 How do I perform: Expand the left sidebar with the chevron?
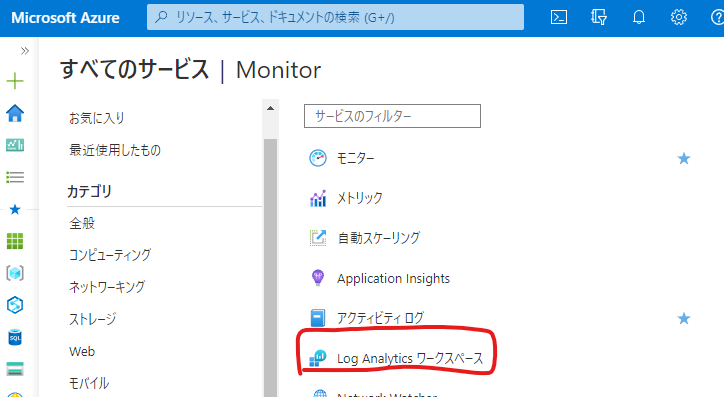24,51
